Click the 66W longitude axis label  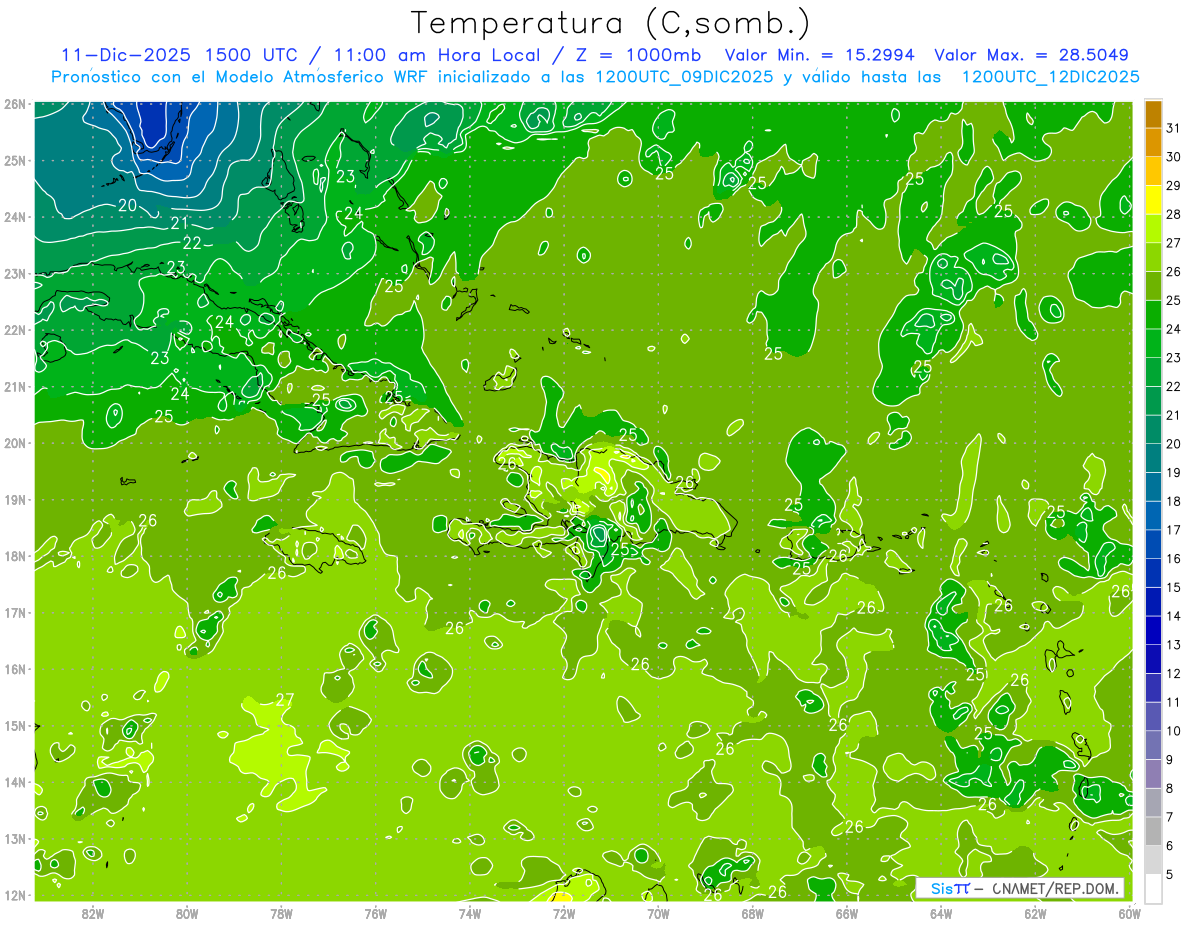pyautogui.click(x=846, y=913)
